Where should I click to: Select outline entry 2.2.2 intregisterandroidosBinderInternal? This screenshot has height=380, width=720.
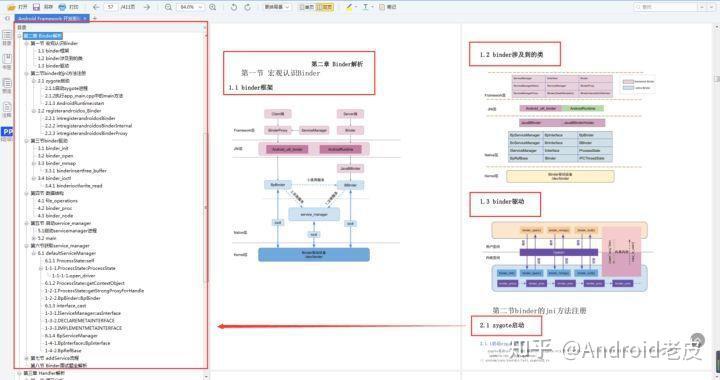(x=88, y=126)
